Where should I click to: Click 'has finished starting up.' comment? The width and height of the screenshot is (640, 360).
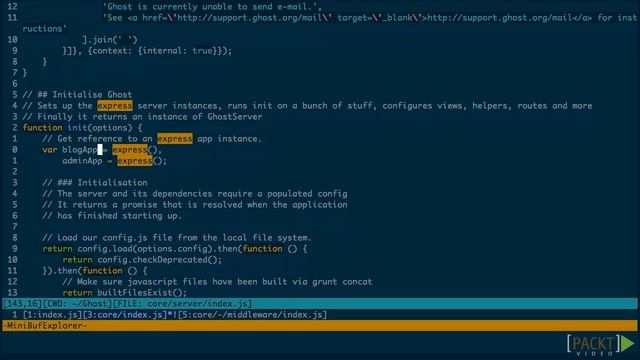pos(112,216)
